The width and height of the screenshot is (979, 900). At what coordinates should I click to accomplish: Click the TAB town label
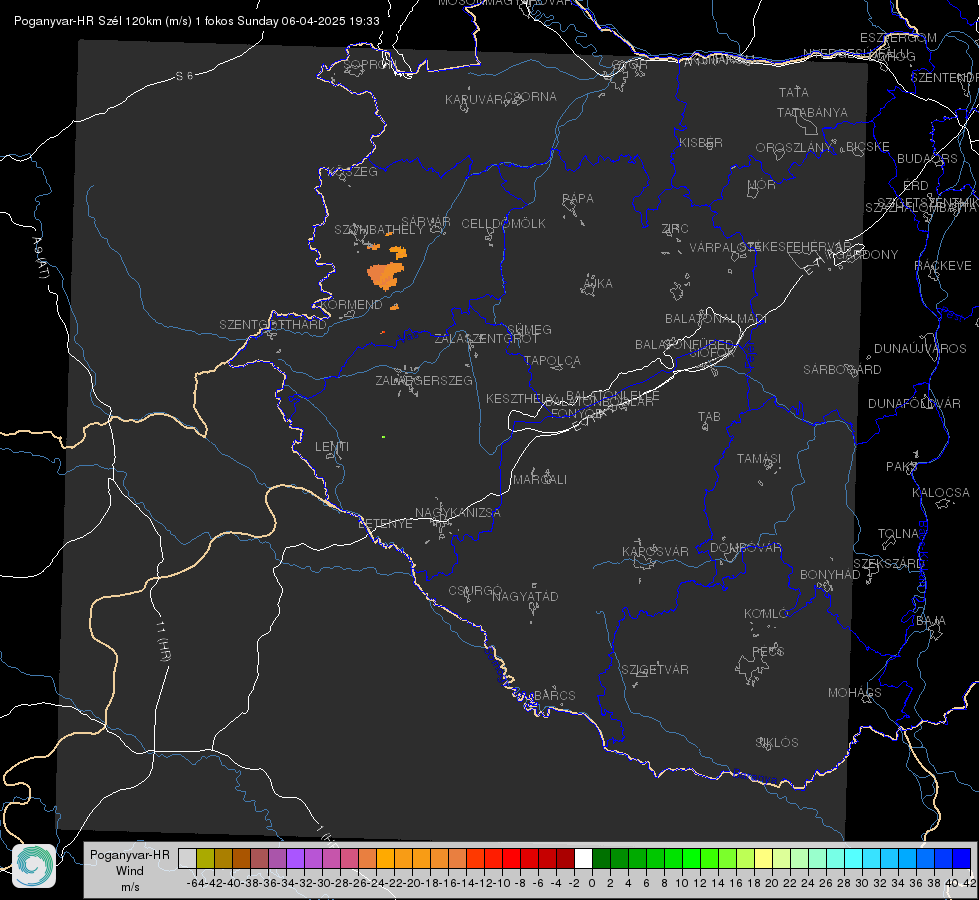[x=709, y=417]
